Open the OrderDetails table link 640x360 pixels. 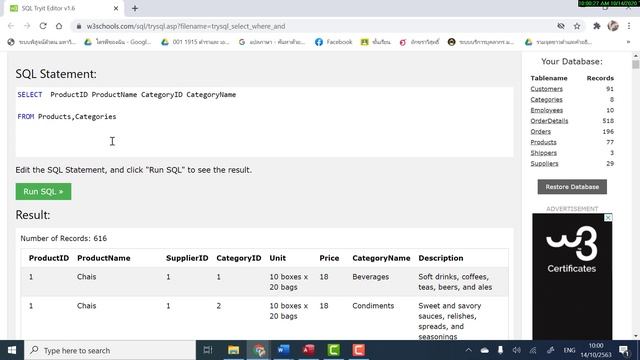[549, 121]
